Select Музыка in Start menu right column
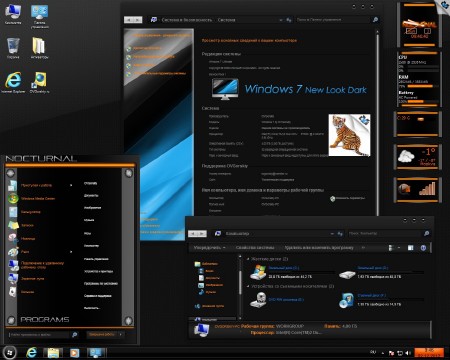Viewport: 450px width, 360px height. coord(89,220)
